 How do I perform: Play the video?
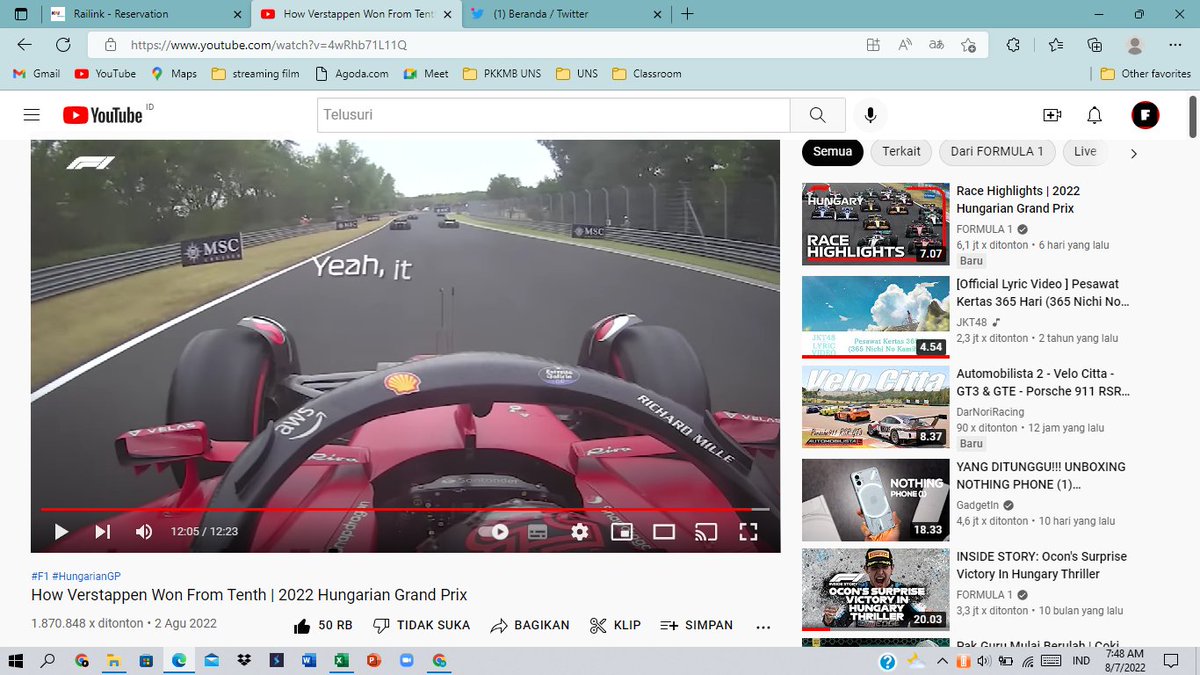coord(61,532)
